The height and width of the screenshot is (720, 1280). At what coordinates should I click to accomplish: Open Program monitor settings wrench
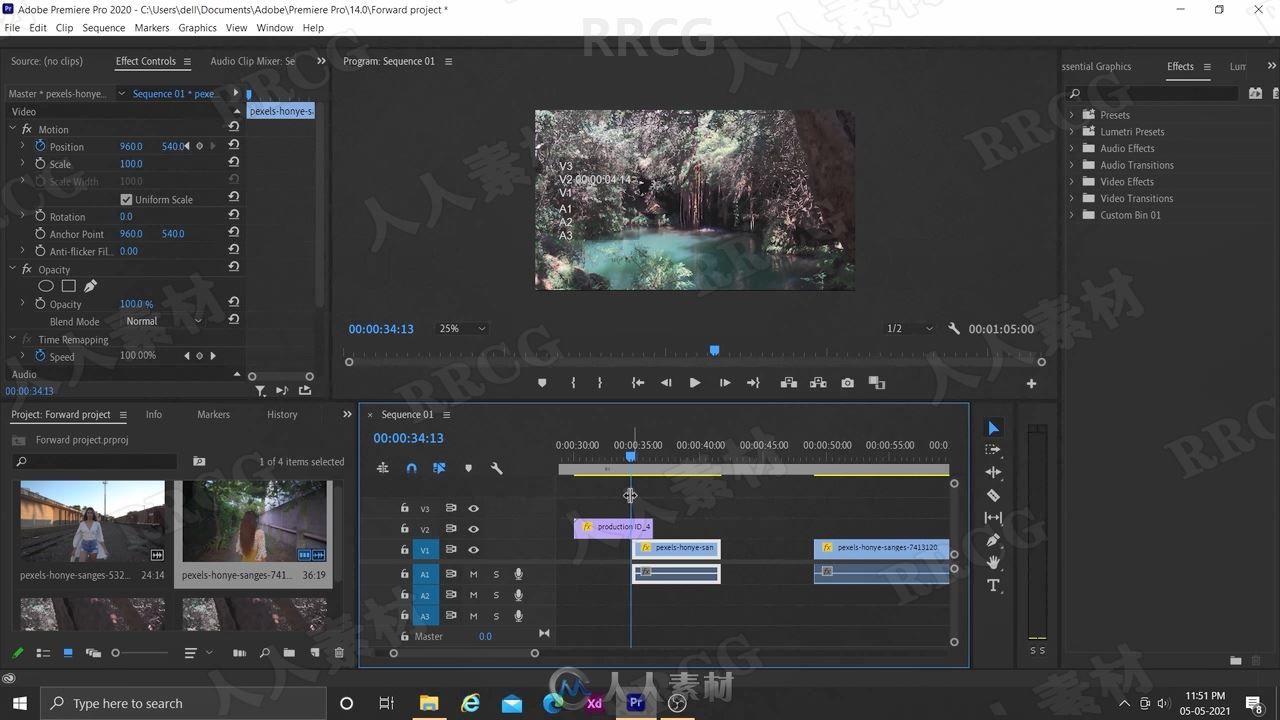click(x=954, y=329)
